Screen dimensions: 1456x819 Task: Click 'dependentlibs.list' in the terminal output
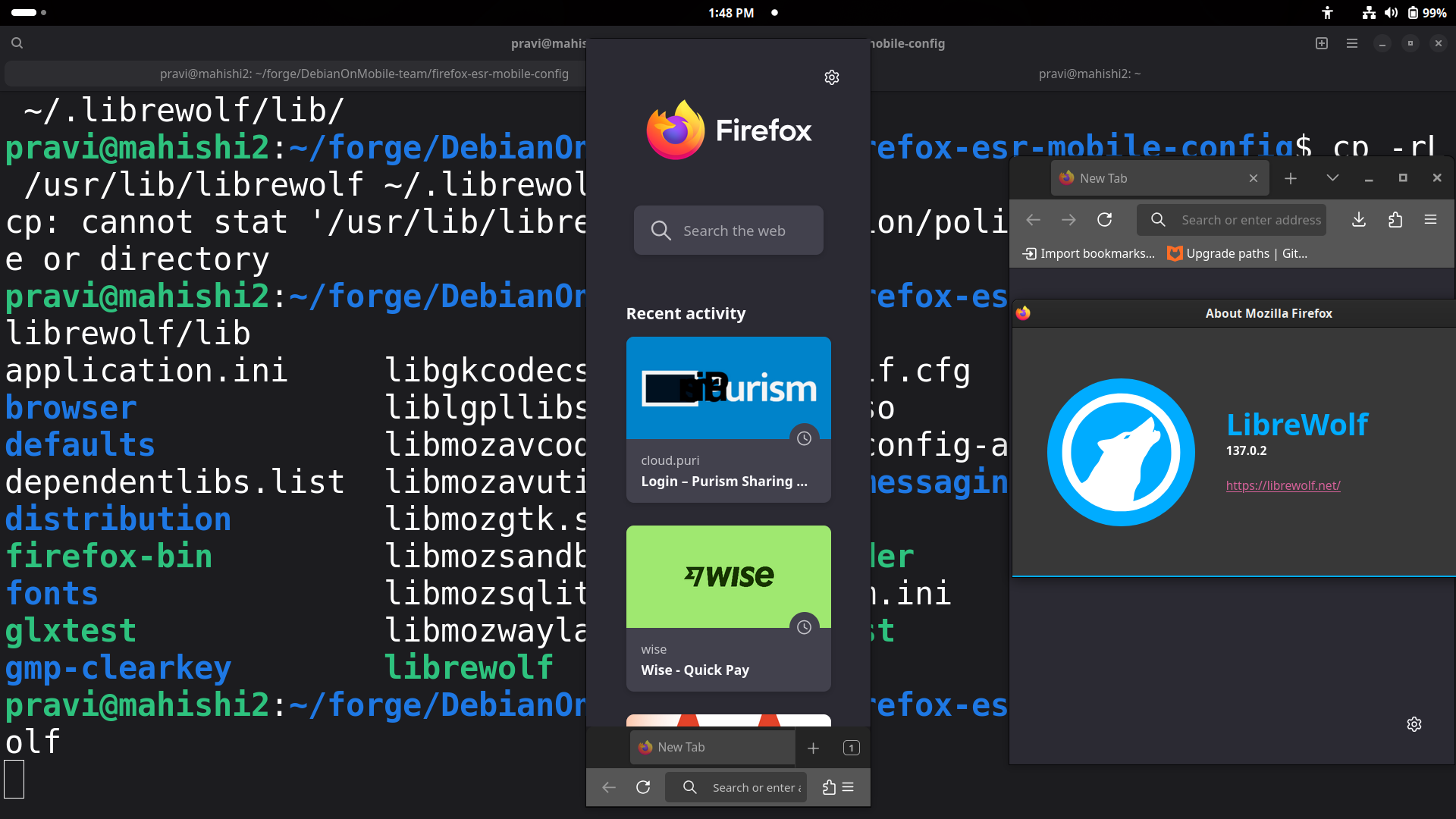(175, 482)
